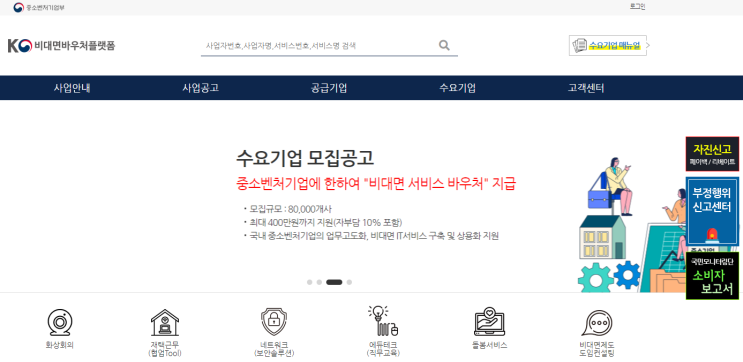
Task: Open the 사업안내 menu
Action: 72,88
